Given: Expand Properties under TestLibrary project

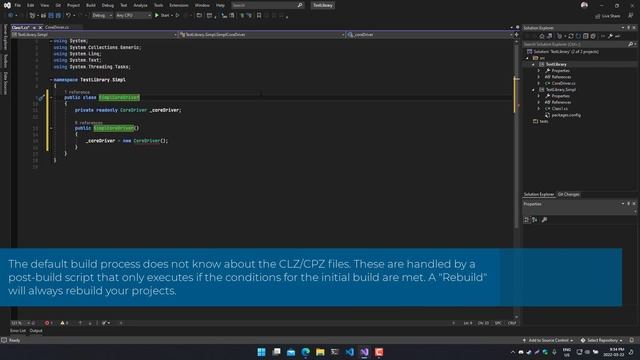Looking at the screenshot, I should pyautogui.click(x=539, y=71).
